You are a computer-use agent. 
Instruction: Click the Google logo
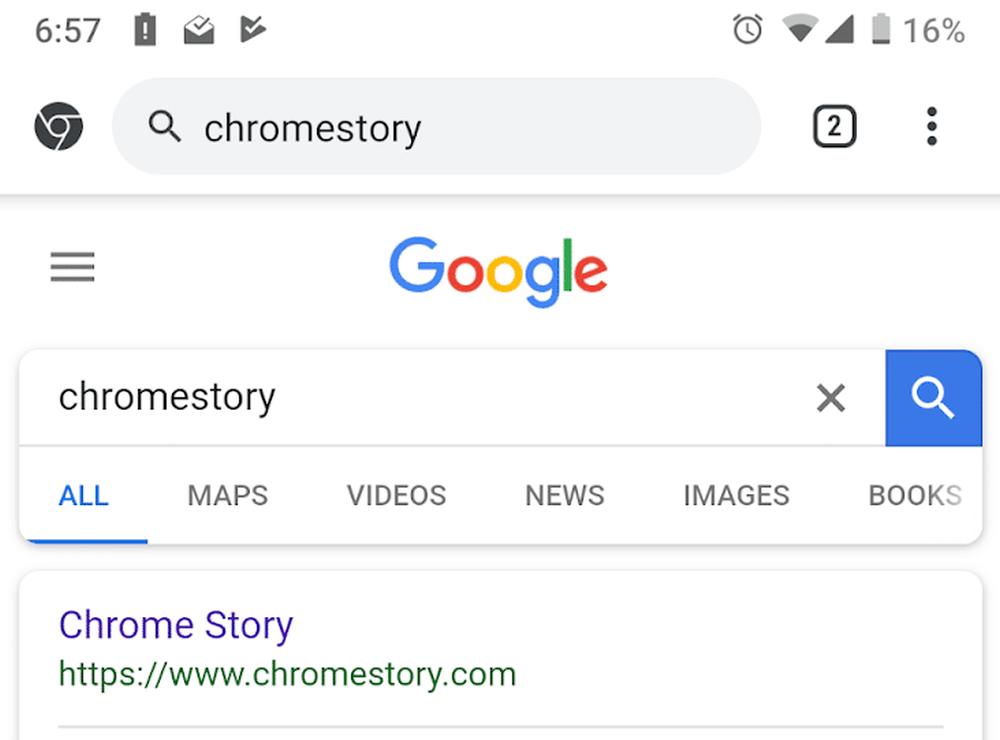click(498, 270)
